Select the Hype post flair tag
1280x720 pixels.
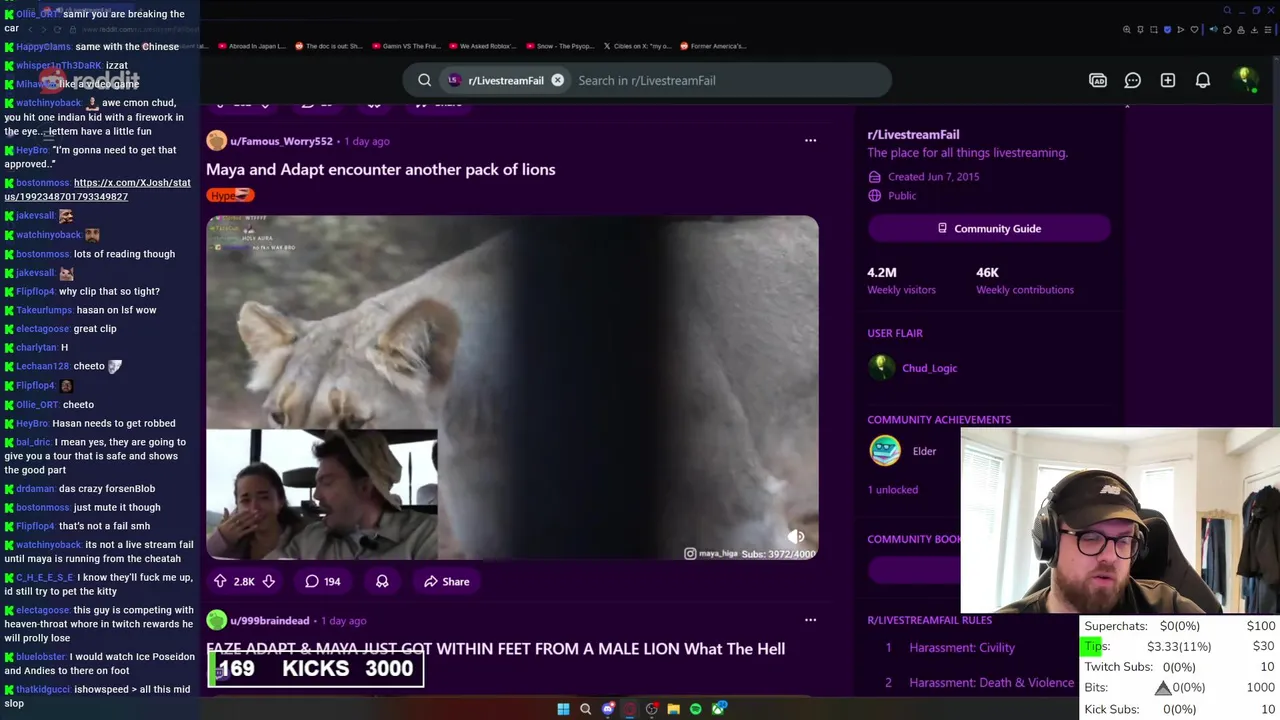point(230,195)
